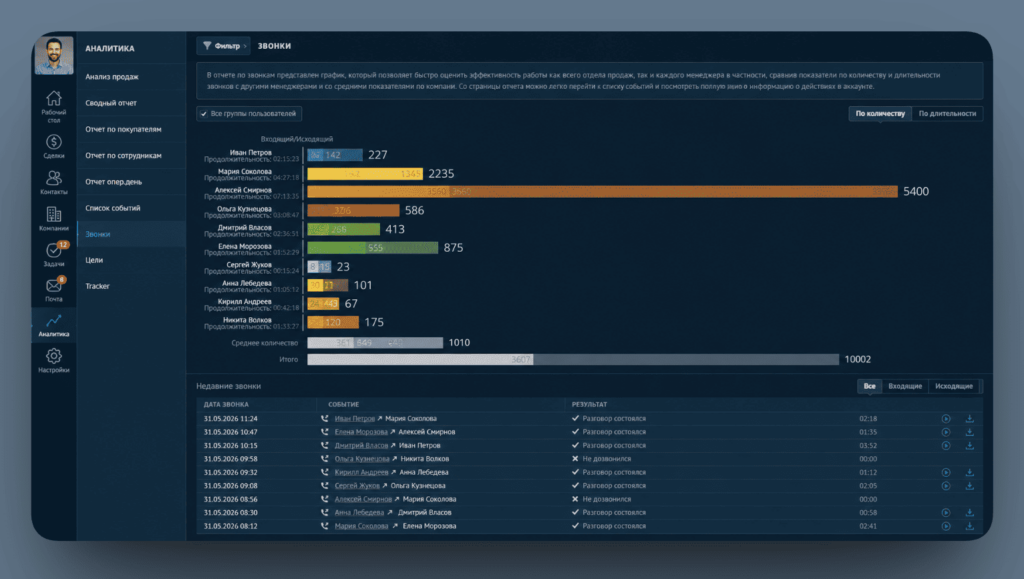Screen dimensions: 1024x579
Task: Open Елена Морозова link in calls table
Action: [361, 432]
